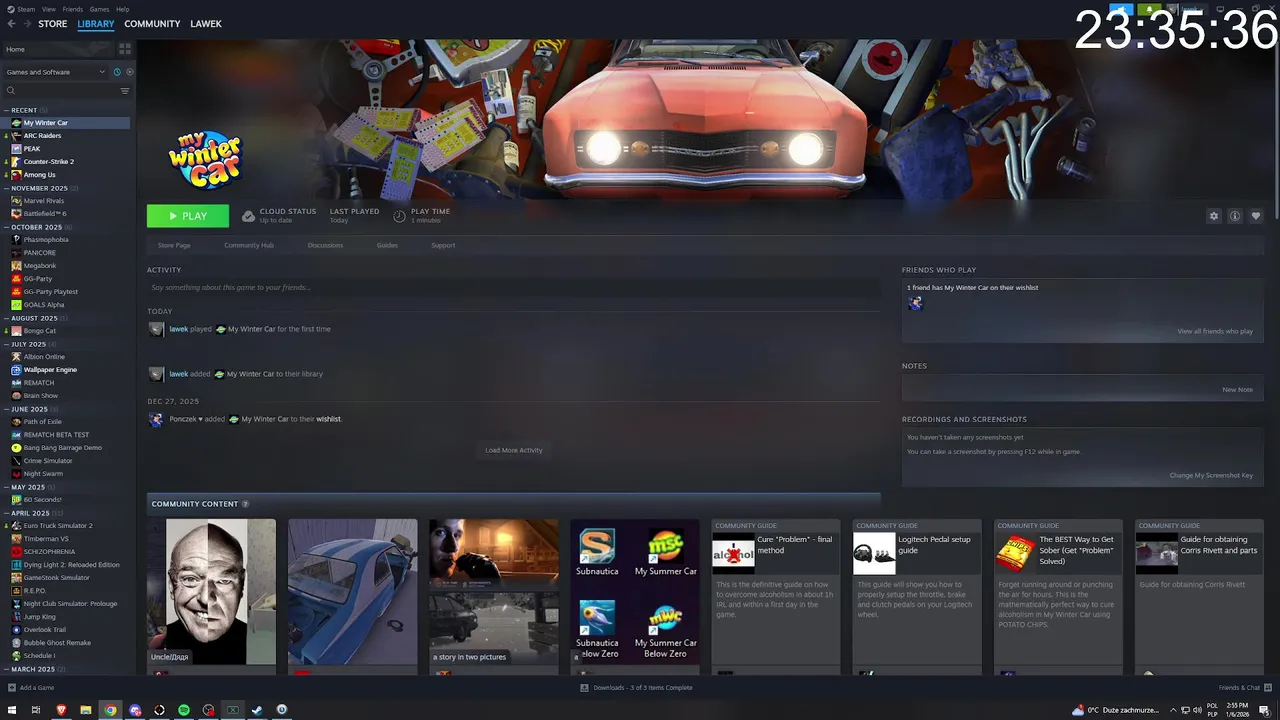1280x720 pixels.
Task: Navigate forward with the right arrow
Action: pos(26,24)
